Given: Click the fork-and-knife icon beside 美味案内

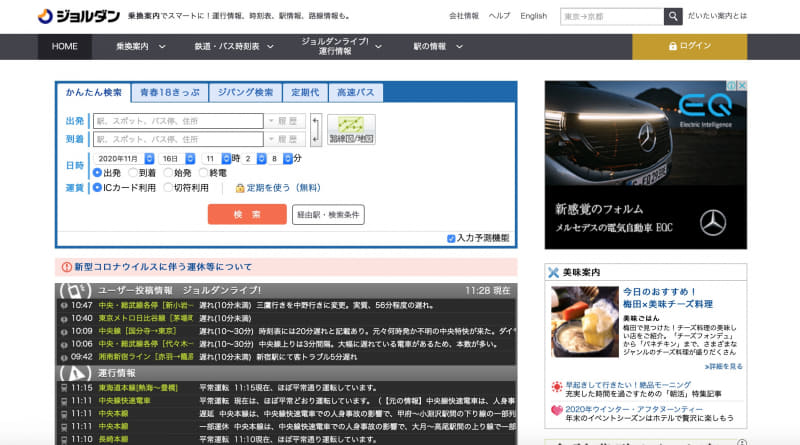Looking at the screenshot, I should click(x=554, y=273).
